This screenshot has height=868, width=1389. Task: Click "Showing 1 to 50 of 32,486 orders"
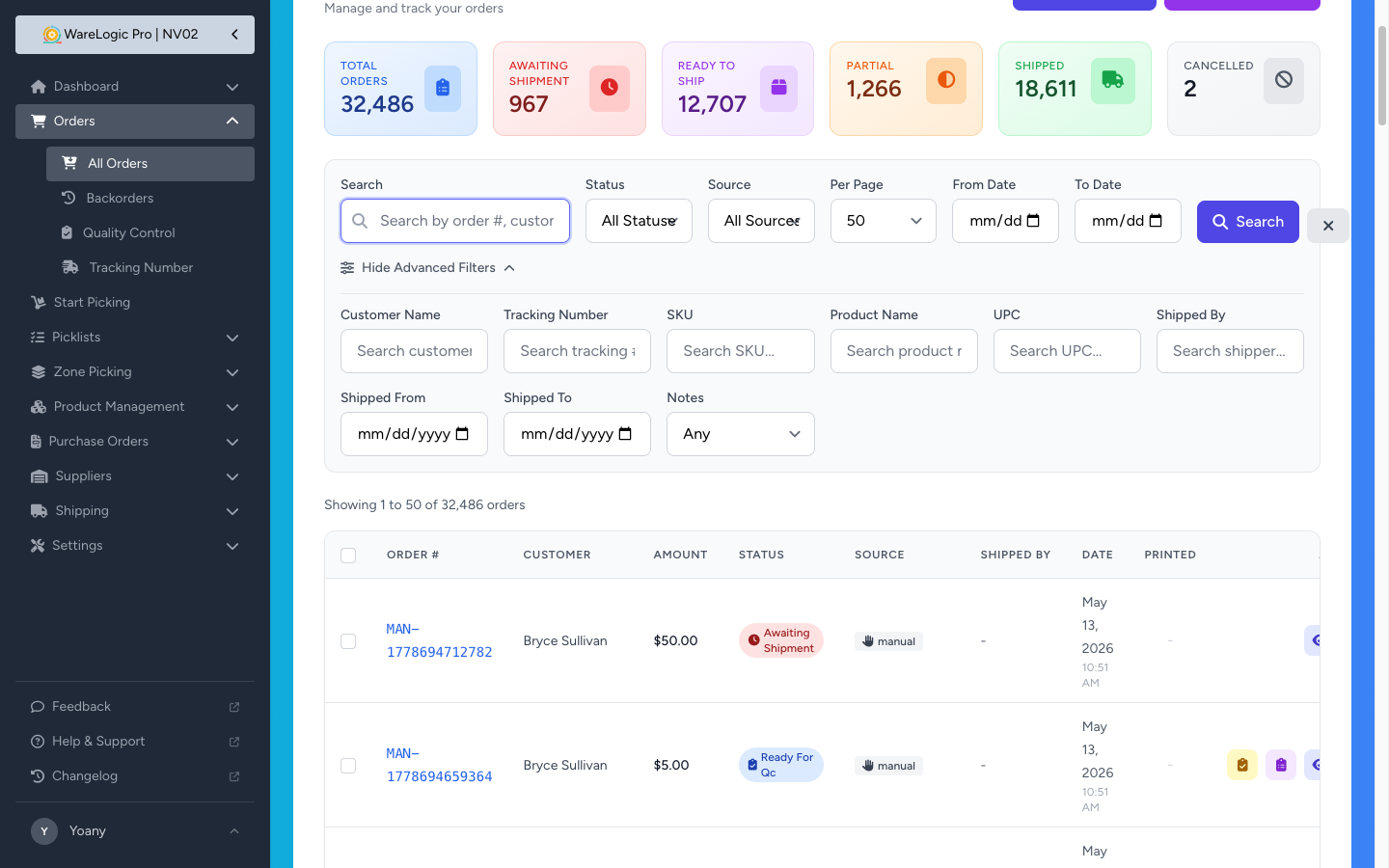(x=424, y=505)
